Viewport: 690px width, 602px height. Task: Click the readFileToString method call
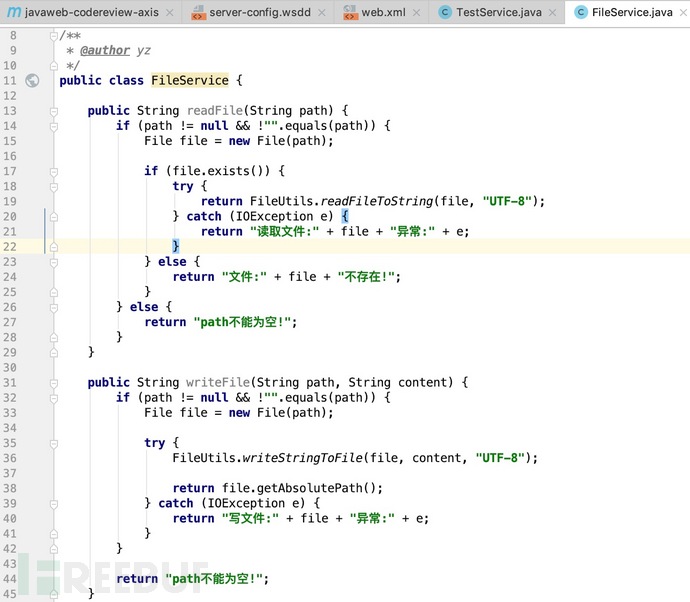click(377, 201)
